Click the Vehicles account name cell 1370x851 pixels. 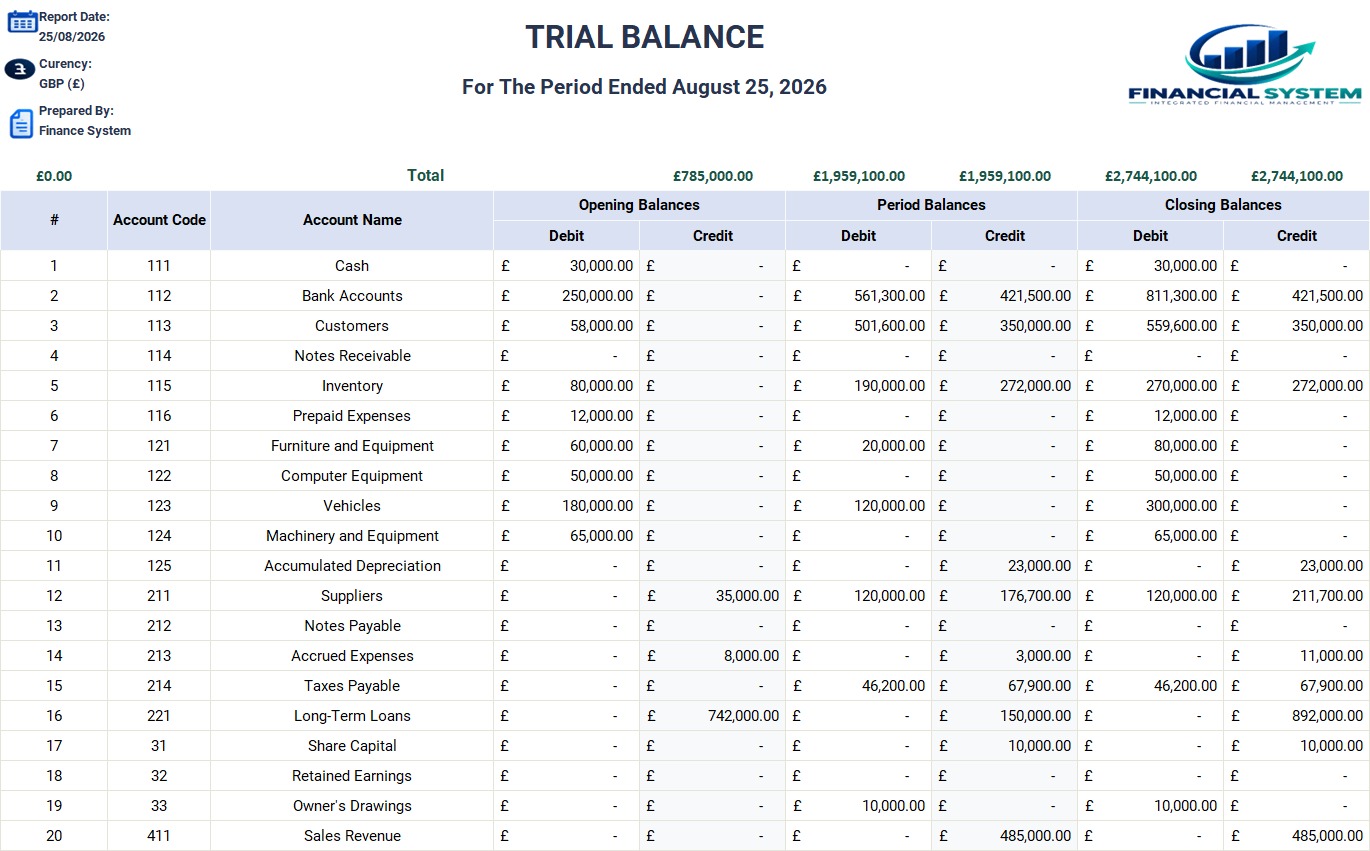coord(352,506)
